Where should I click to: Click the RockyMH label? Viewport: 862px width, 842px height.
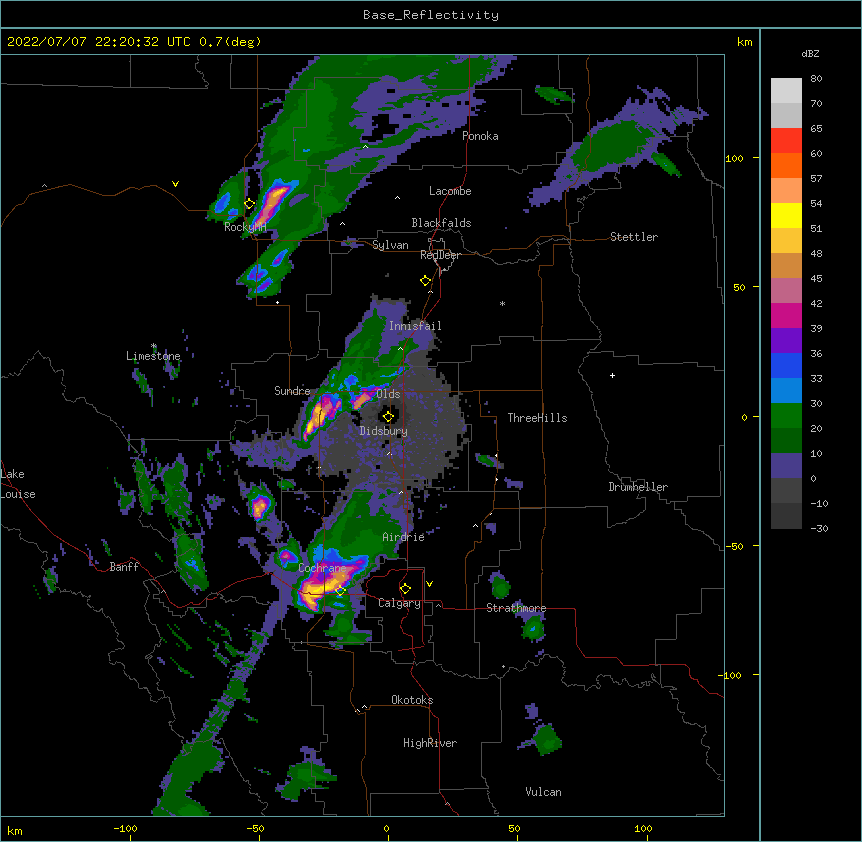pos(245,227)
